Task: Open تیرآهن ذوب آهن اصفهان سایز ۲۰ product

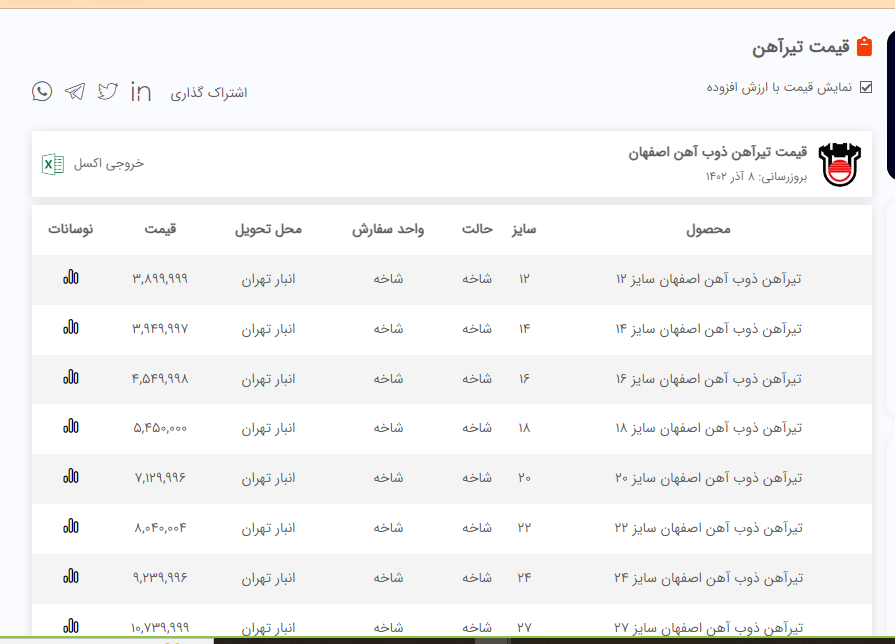Action: tap(708, 479)
